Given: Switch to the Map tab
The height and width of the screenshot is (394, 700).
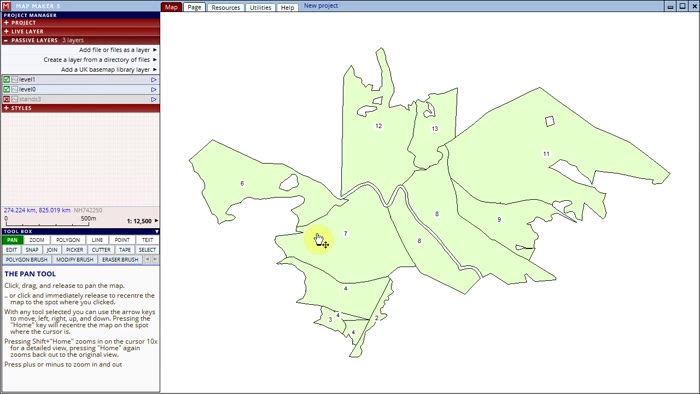Looking at the screenshot, I should [171, 7].
